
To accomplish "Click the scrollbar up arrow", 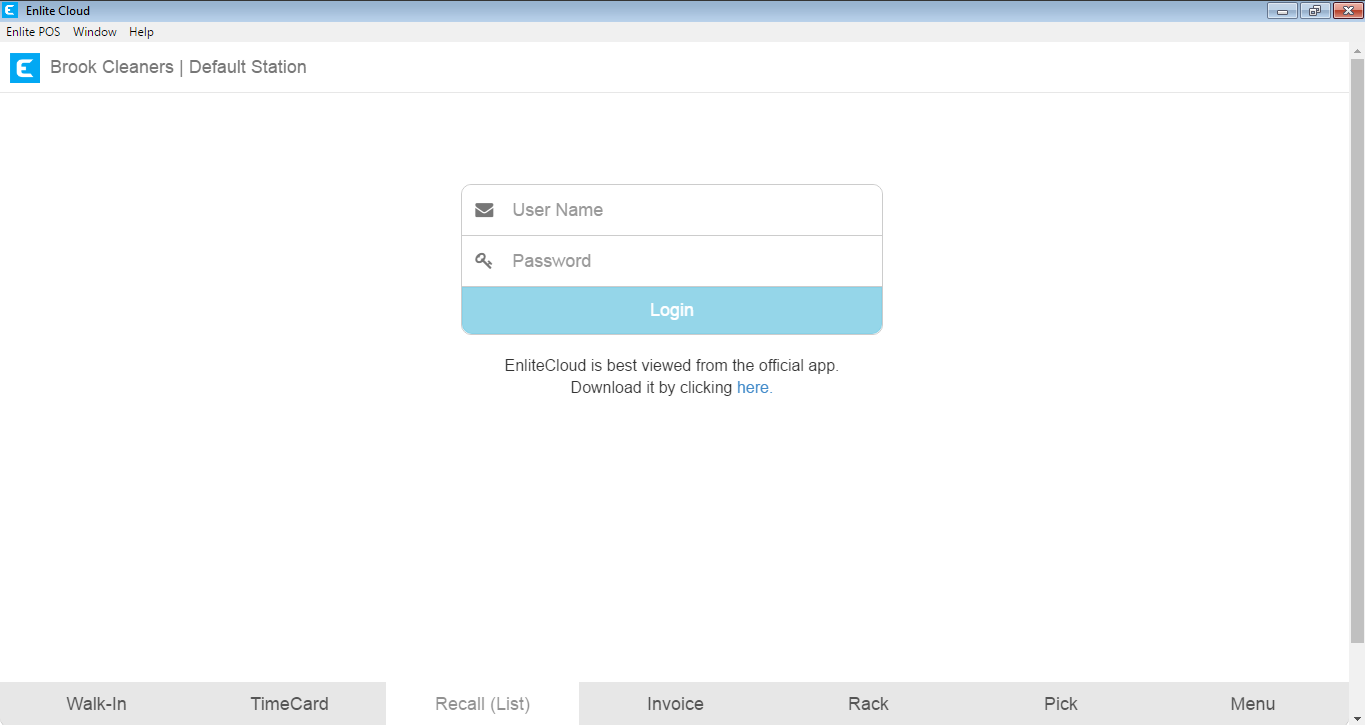I will tap(1357, 50).
